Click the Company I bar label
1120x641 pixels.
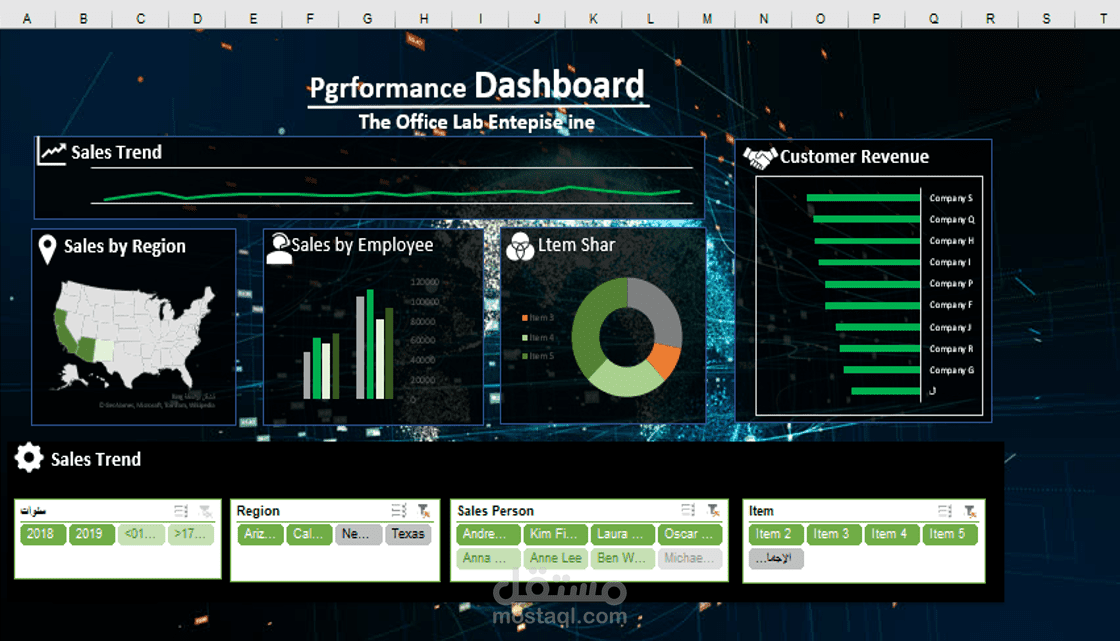click(950, 262)
